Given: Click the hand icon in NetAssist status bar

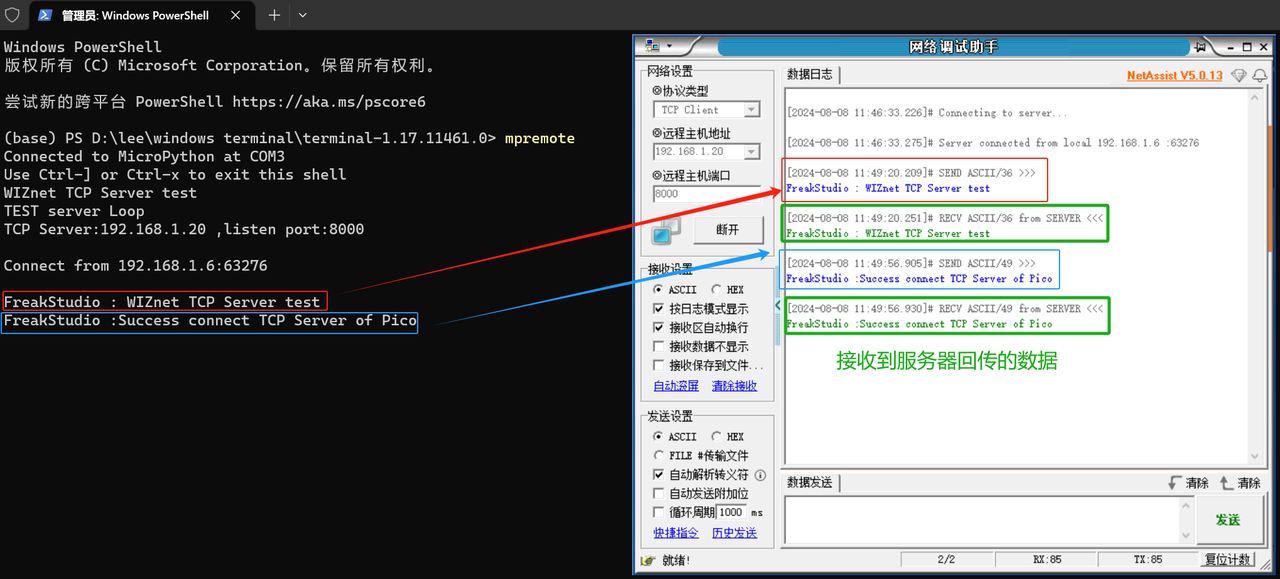Looking at the screenshot, I should (648, 560).
